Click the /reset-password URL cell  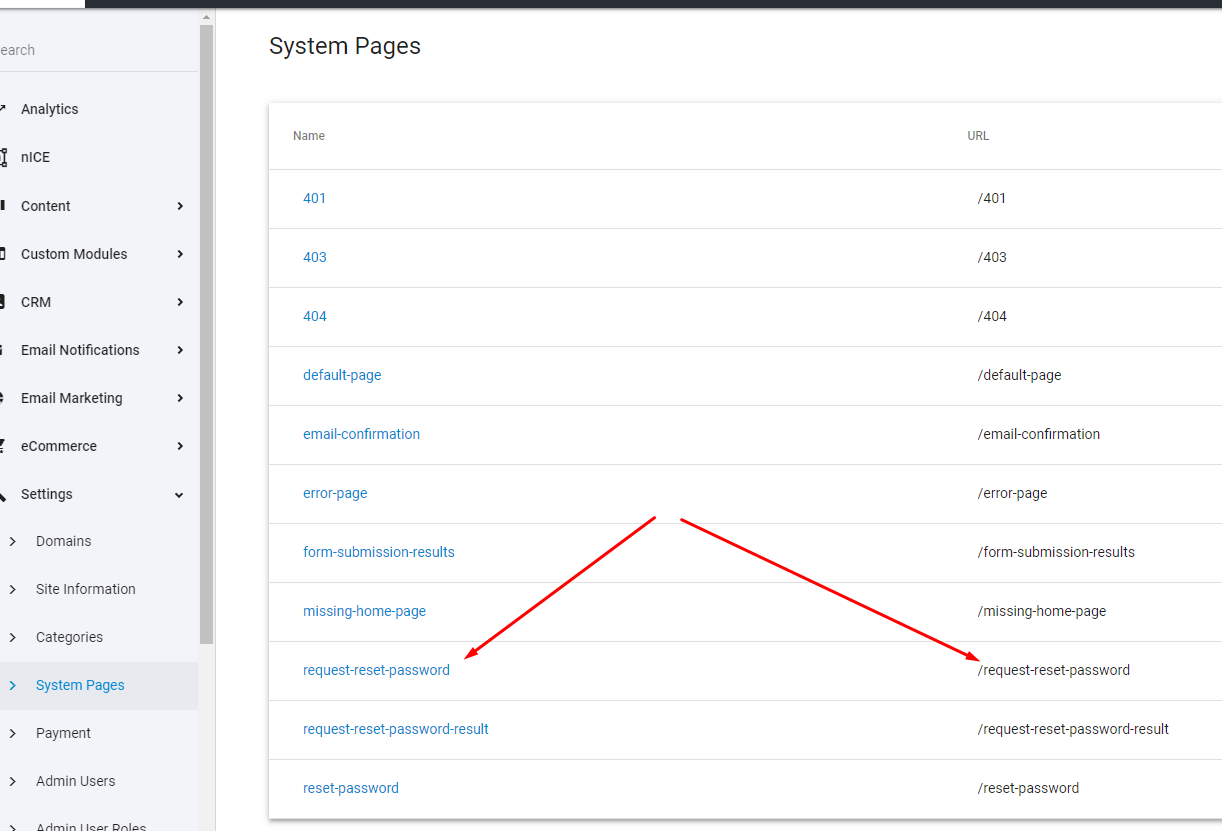tap(1029, 788)
